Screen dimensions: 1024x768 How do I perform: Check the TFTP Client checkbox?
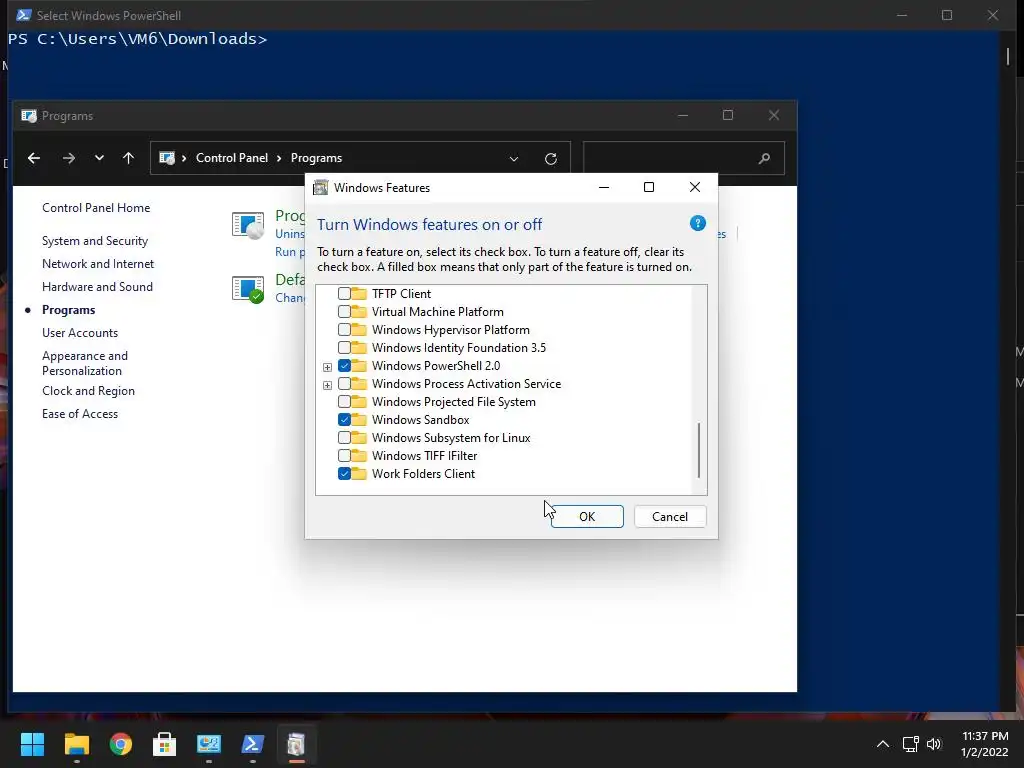point(344,294)
